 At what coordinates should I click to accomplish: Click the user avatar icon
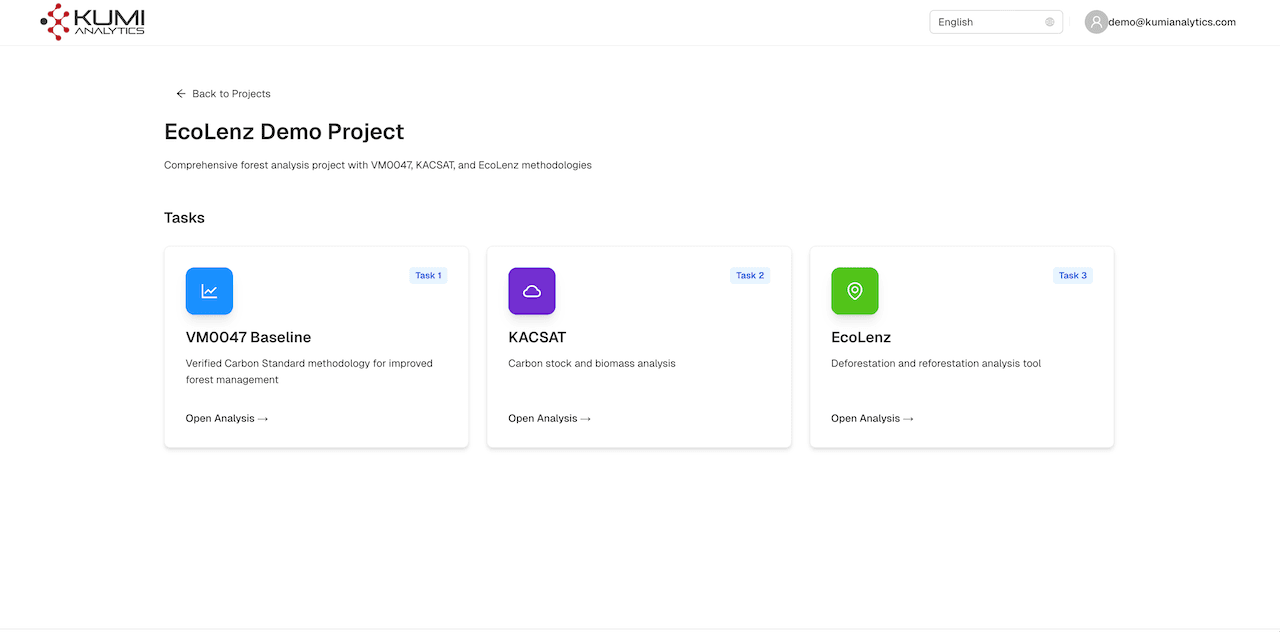point(1096,22)
